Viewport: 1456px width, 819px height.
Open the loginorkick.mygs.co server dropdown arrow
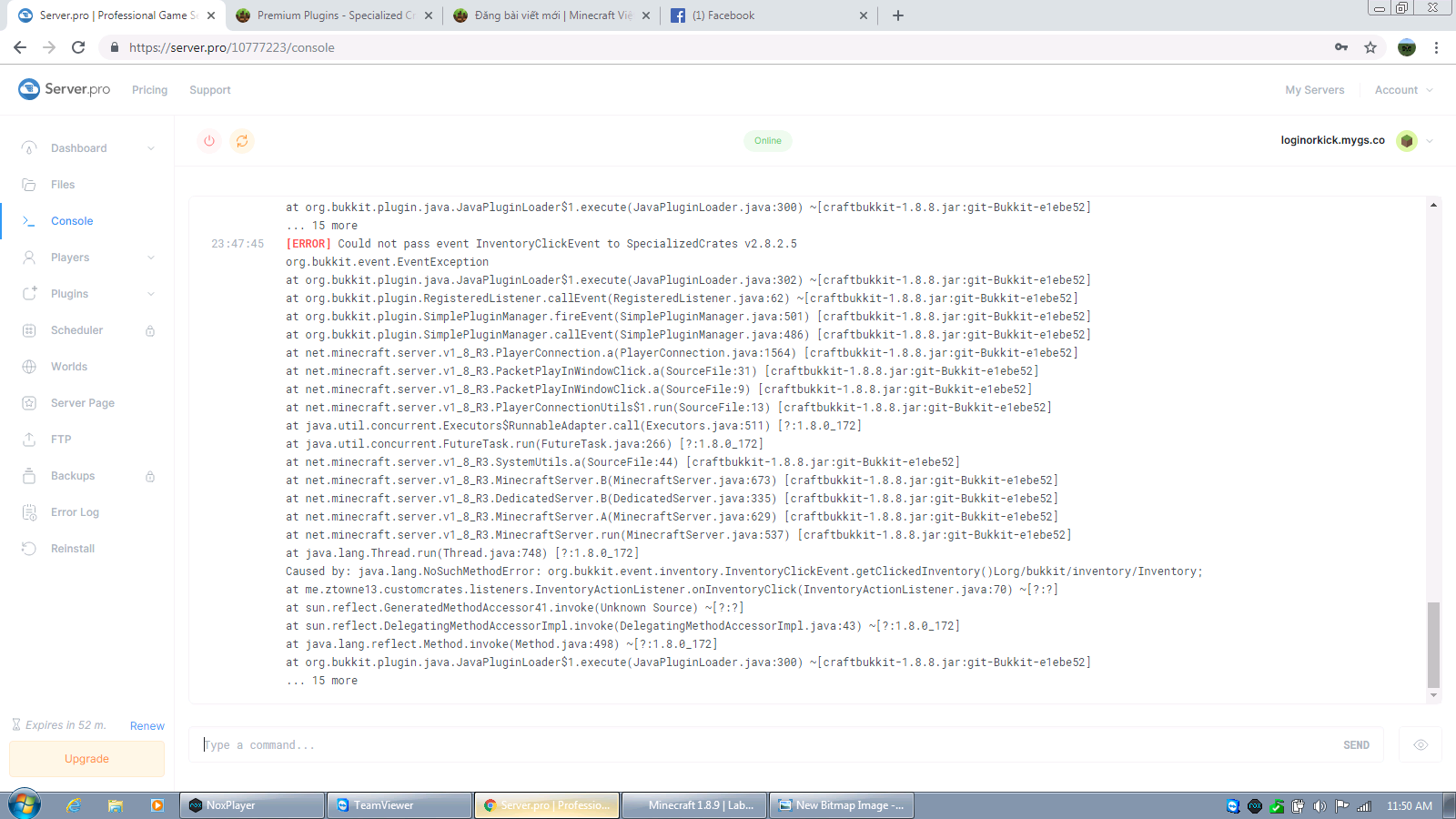1430,141
